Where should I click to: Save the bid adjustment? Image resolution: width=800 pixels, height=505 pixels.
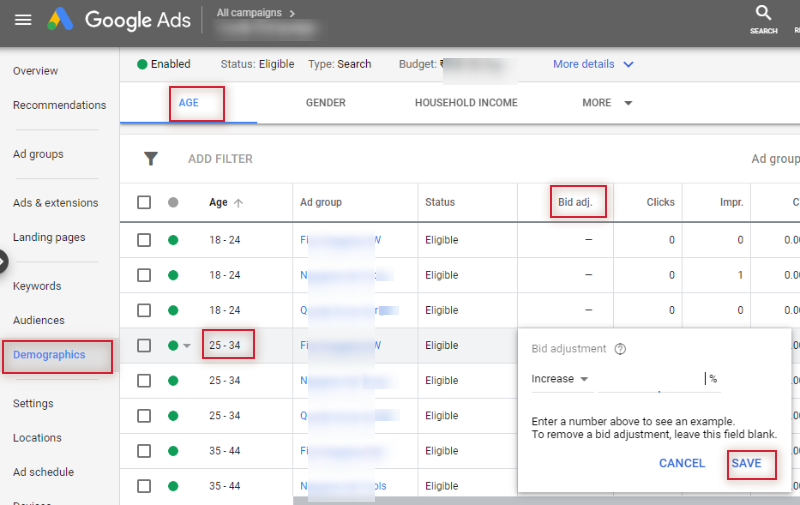point(746,463)
